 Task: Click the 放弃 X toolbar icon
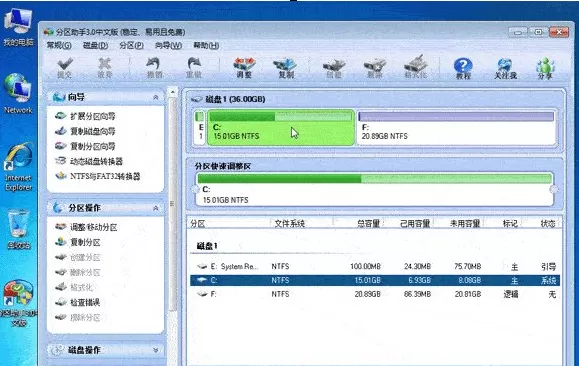[105, 68]
